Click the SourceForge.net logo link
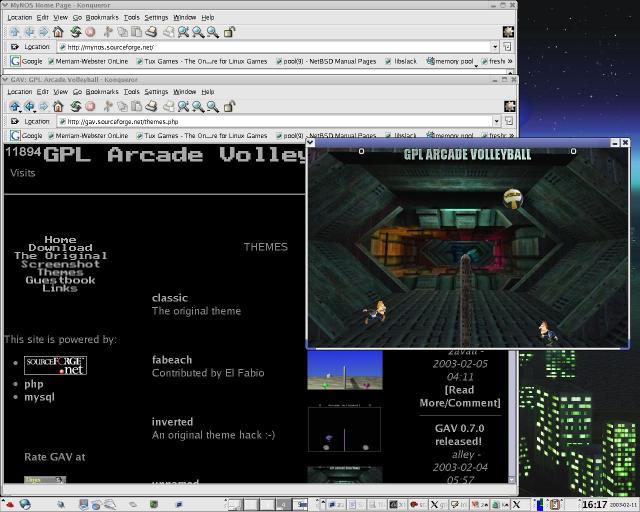 click(x=56, y=365)
